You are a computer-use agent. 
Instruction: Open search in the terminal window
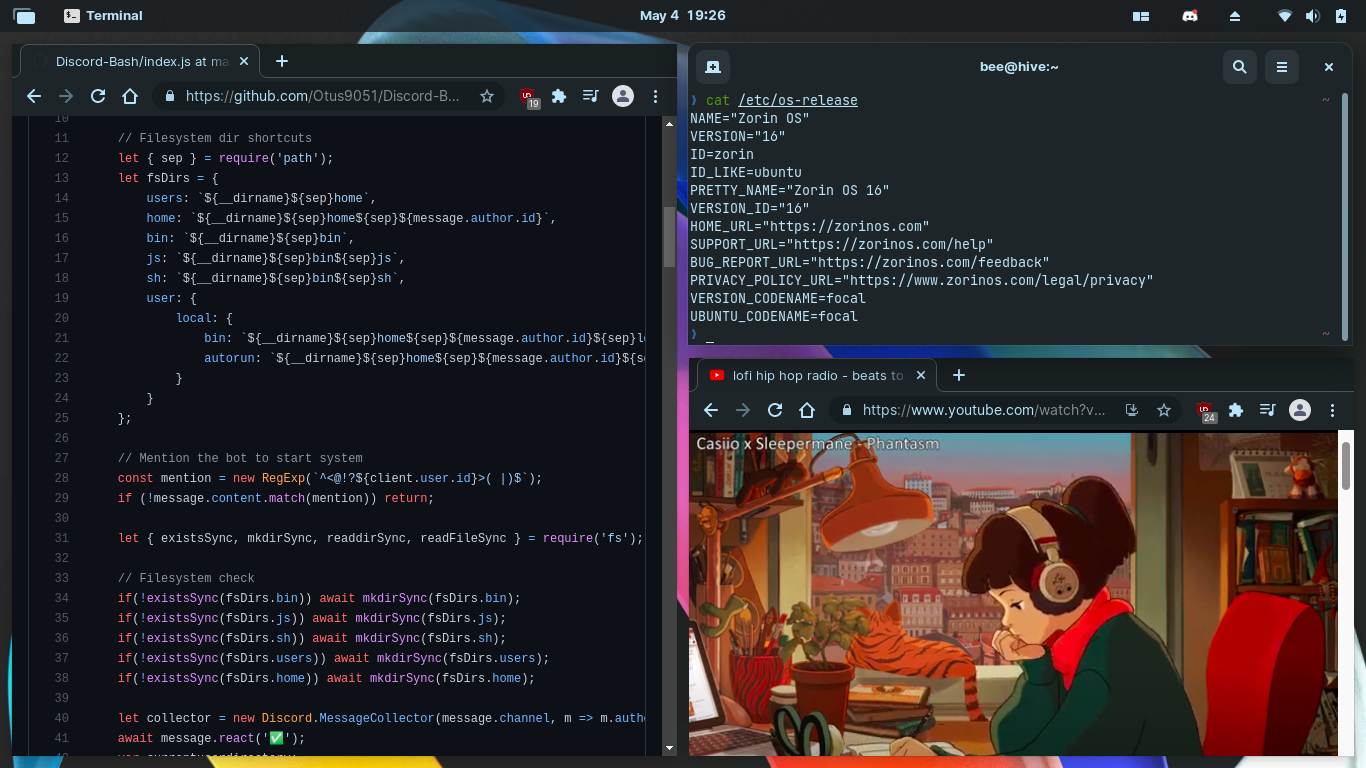pyautogui.click(x=1239, y=67)
